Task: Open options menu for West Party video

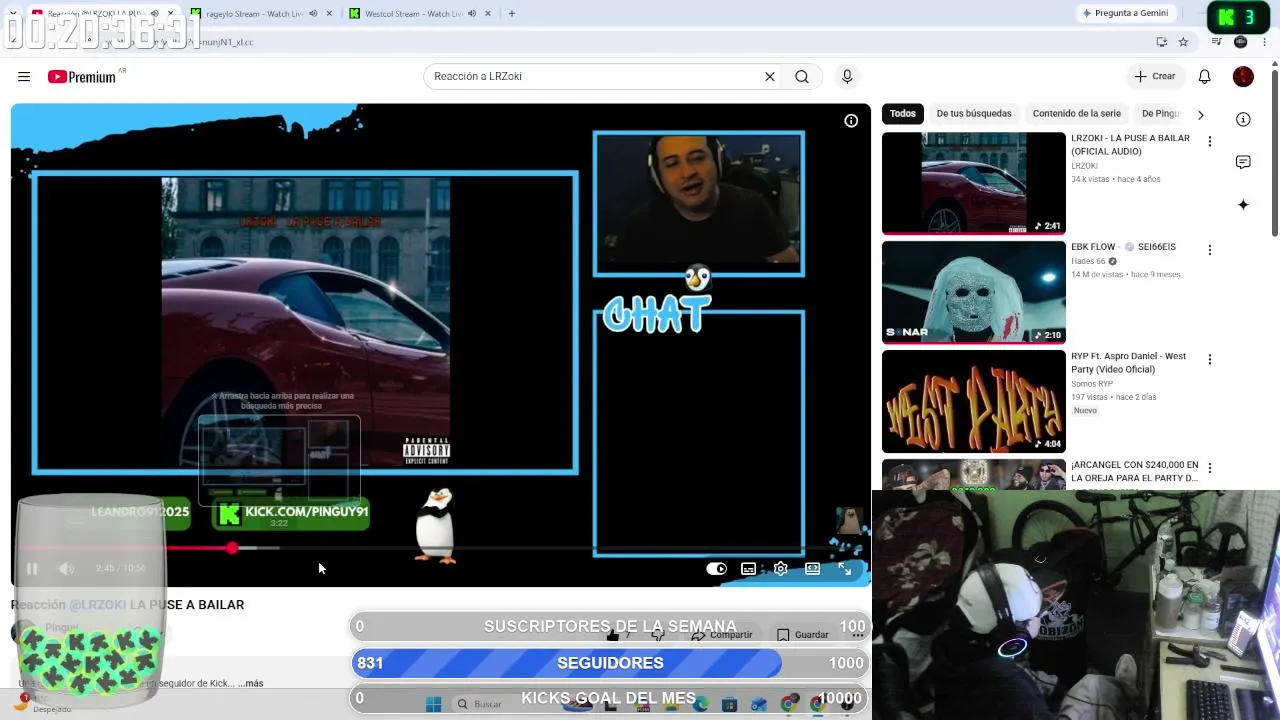Action: (x=1209, y=359)
